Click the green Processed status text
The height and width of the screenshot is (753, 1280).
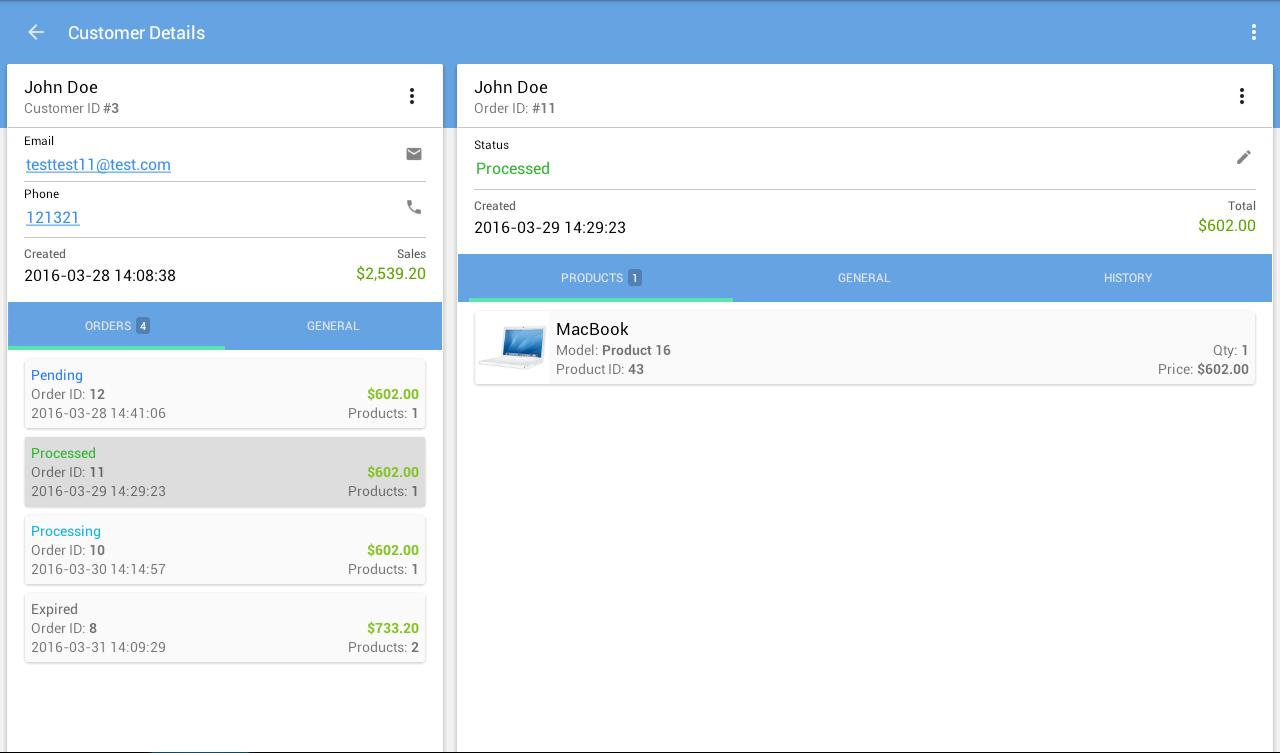[x=513, y=169]
